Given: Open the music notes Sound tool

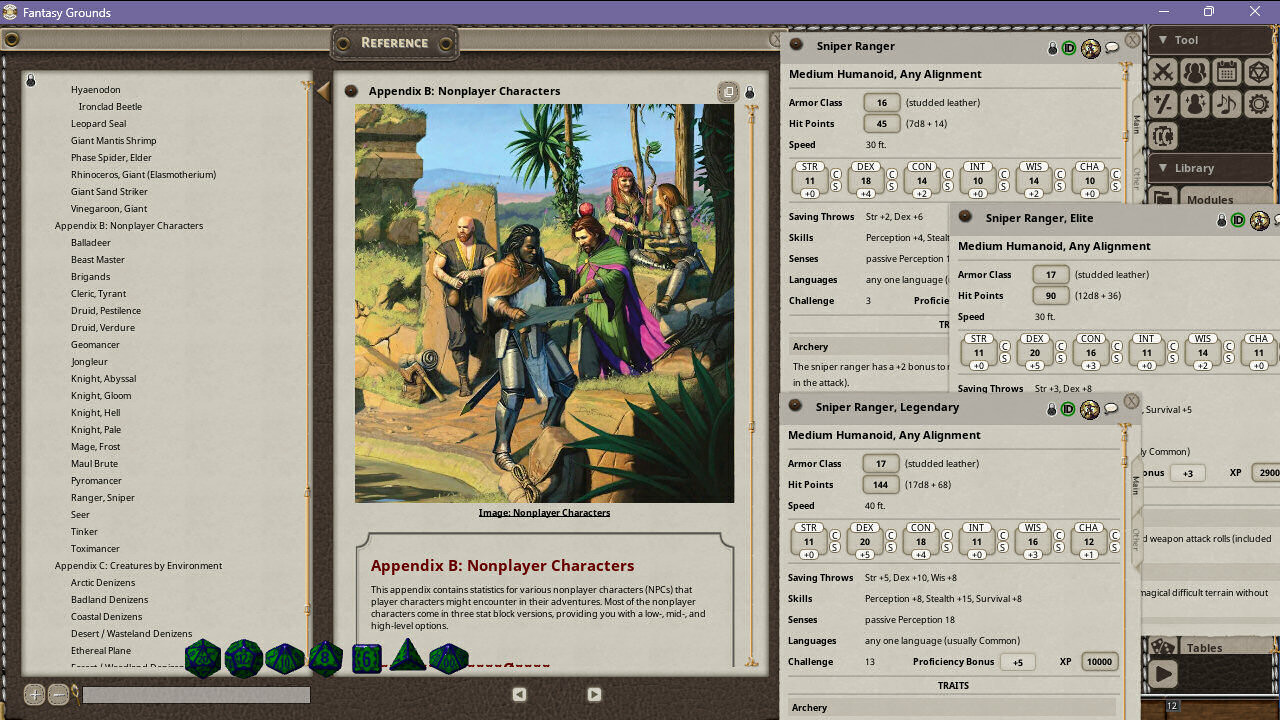Looking at the screenshot, I should [1227, 104].
